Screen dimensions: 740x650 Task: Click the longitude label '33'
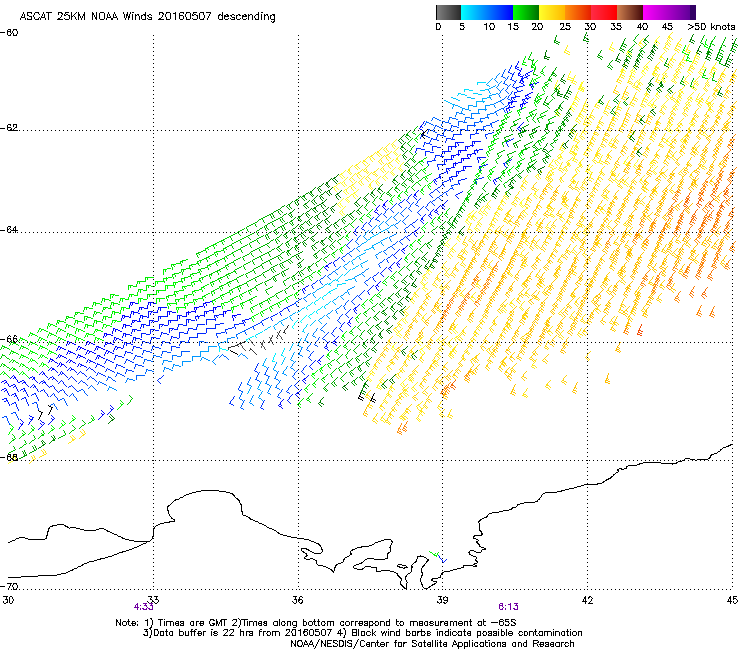coord(153,600)
